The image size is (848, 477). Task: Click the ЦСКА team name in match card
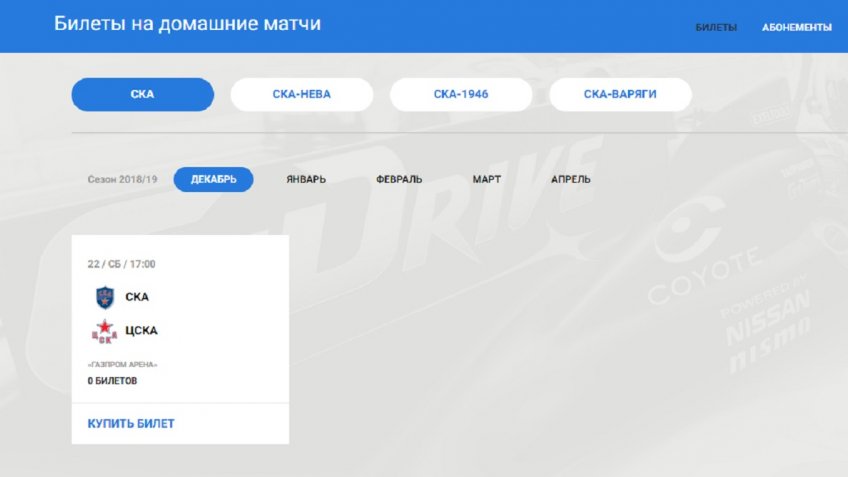(141, 330)
